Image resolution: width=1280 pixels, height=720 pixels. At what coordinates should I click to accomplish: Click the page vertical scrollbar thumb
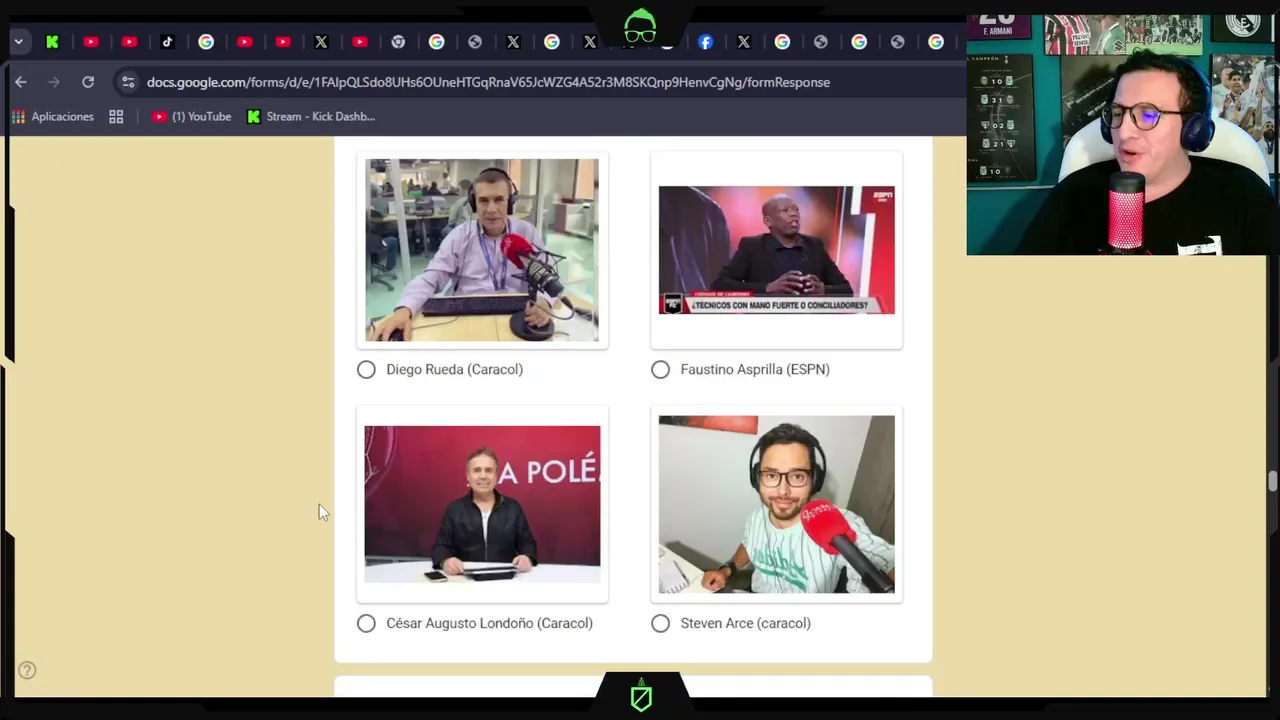coord(1272,482)
